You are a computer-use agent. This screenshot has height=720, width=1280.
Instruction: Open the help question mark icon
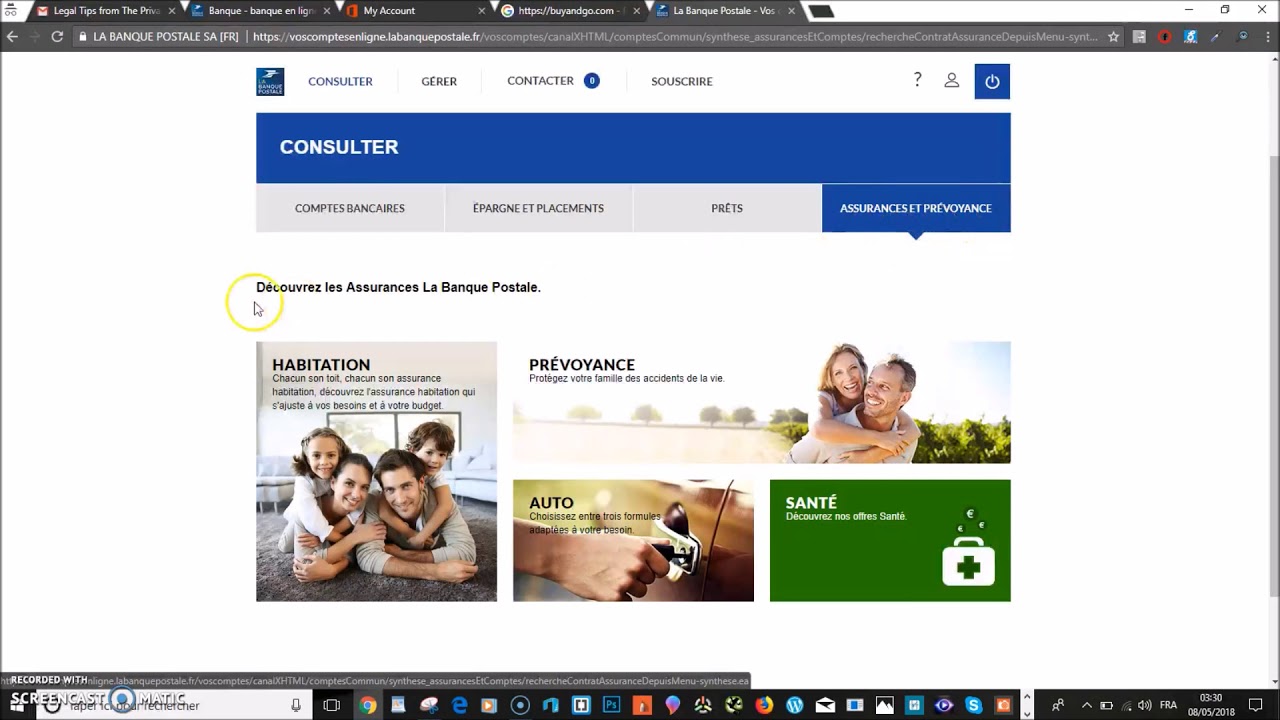(917, 80)
